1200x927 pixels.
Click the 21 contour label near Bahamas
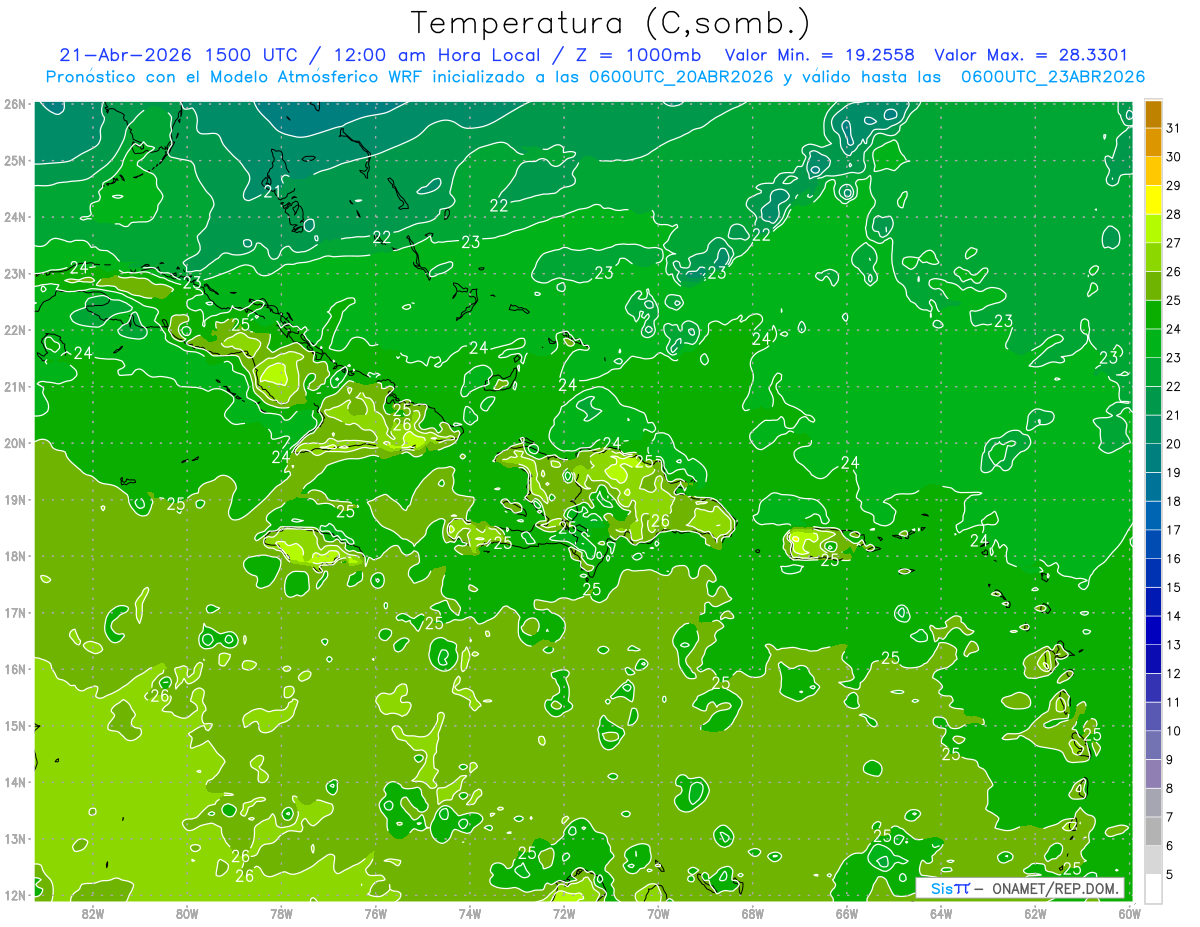click(272, 191)
